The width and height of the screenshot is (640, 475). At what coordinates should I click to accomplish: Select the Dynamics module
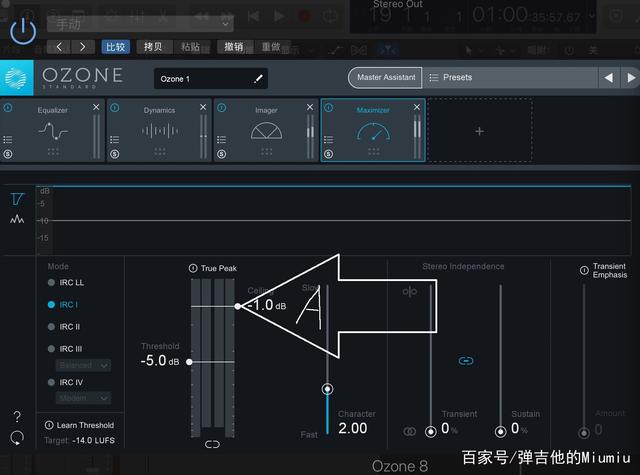160,131
